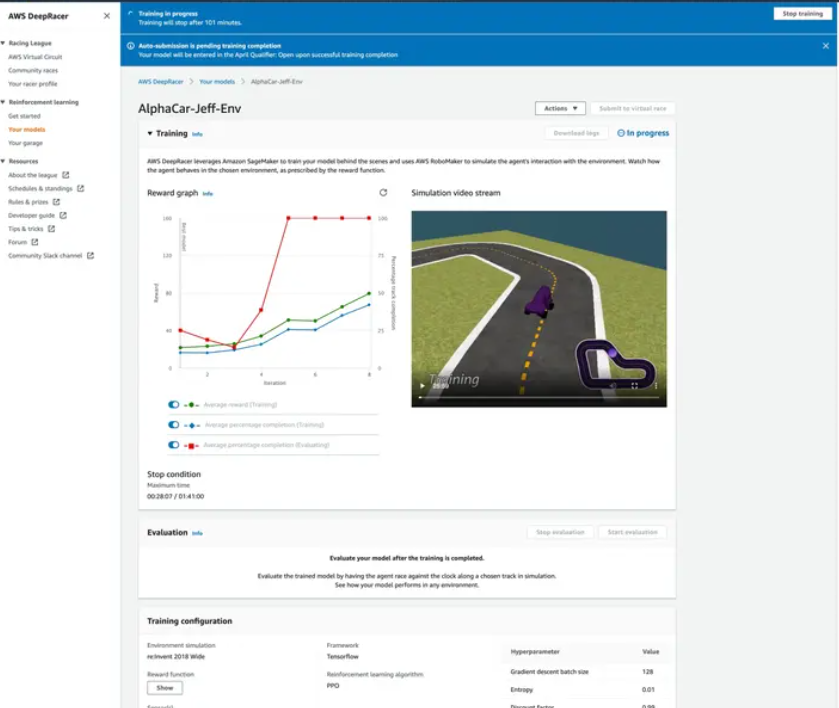Enter fullscreen on simulation video
Screen dimensions: 839x708
(635, 385)
